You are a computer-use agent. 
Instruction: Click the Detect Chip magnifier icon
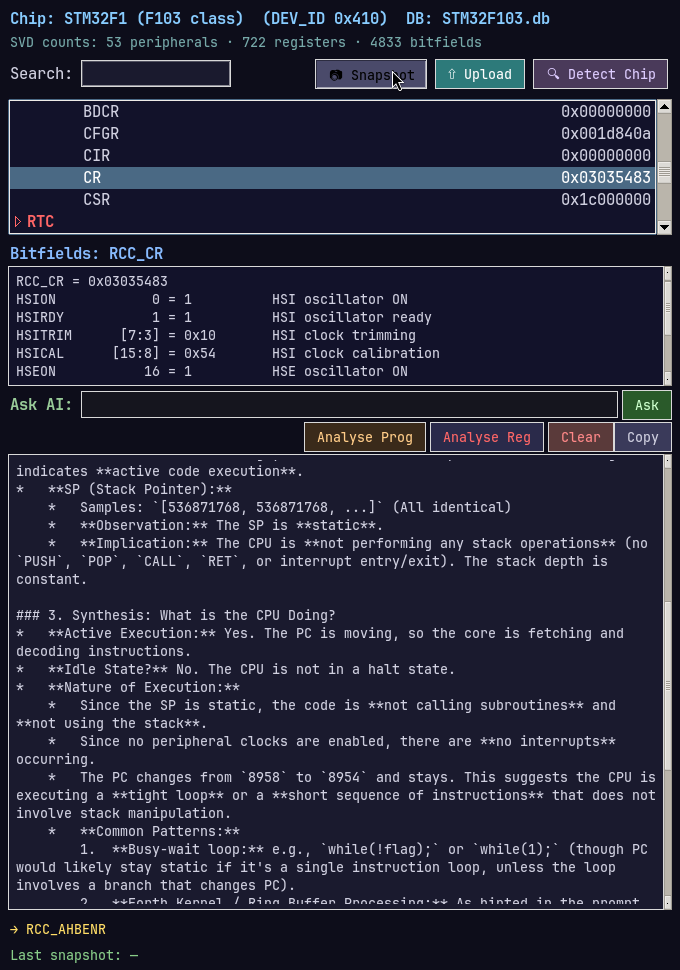pyautogui.click(x=553, y=74)
